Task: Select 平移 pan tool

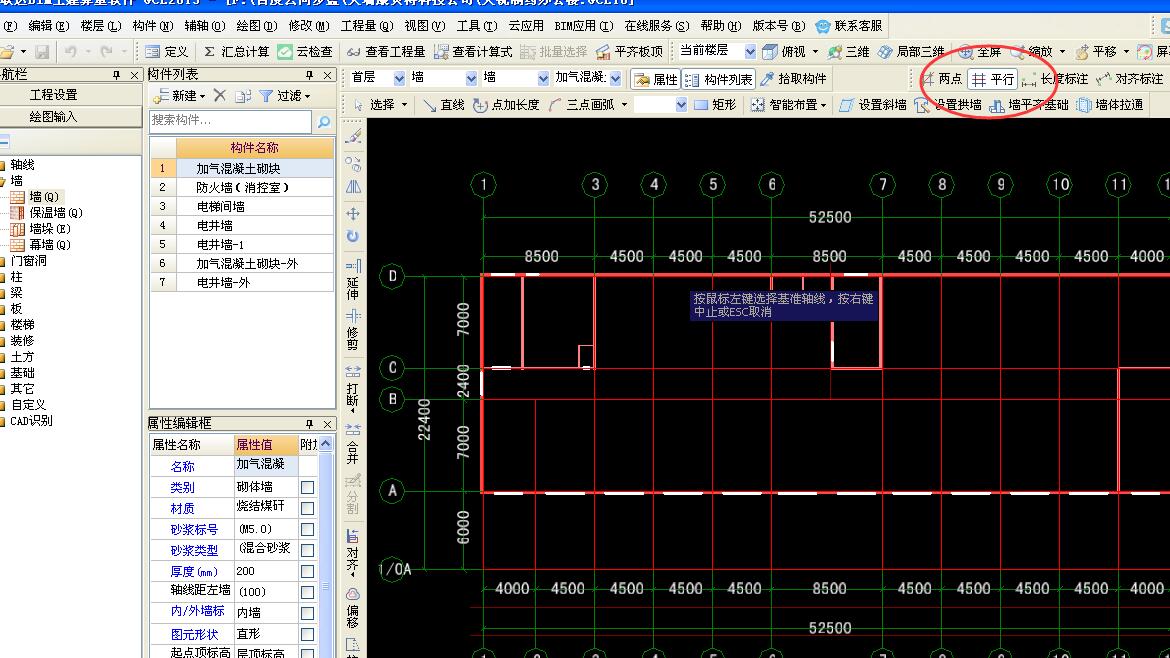Action: coord(1097,51)
